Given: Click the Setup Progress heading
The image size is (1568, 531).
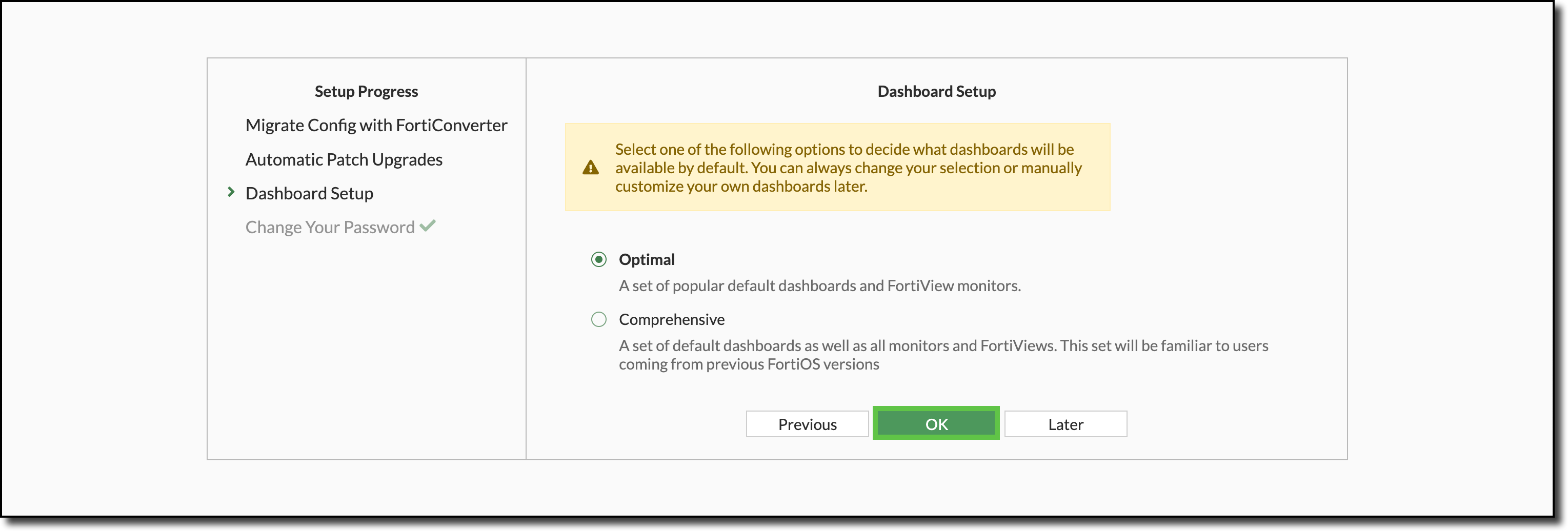Looking at the screenshot, I should [366, 91].
